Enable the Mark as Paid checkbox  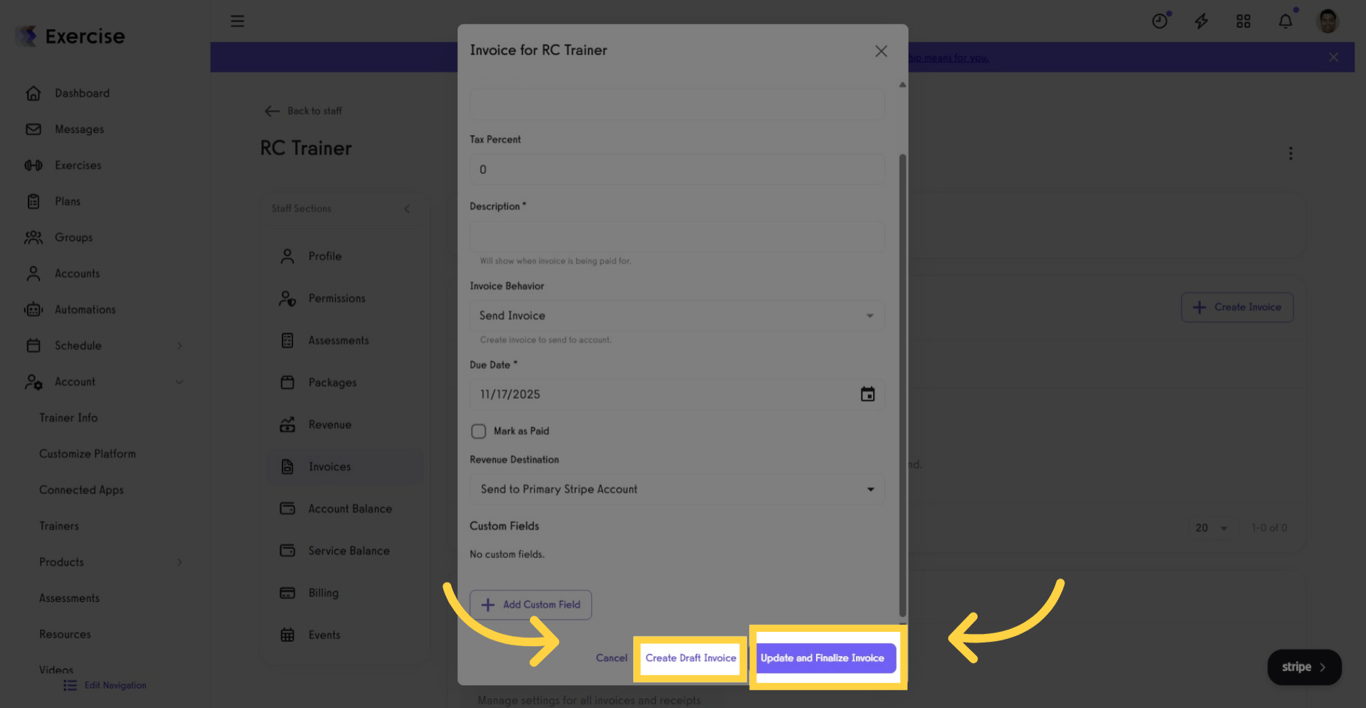pyautogui.click(x=477, y=430)
